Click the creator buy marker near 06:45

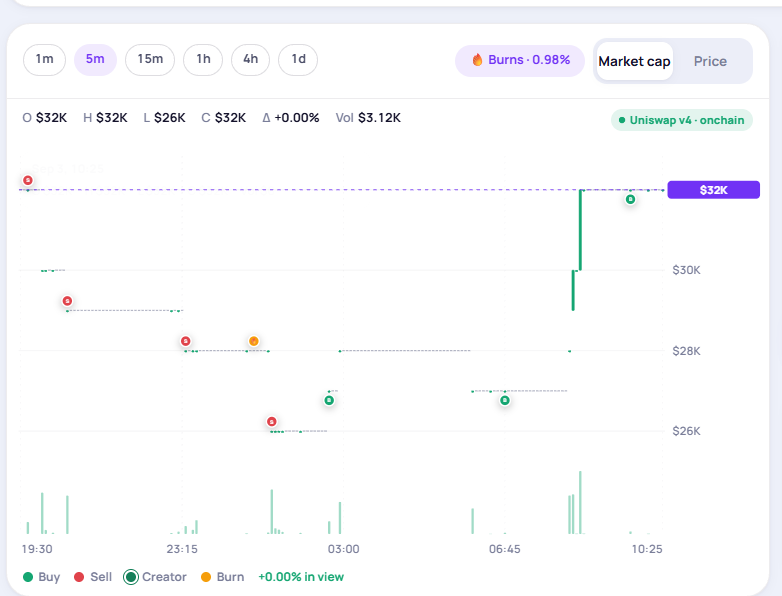(505, 400)
